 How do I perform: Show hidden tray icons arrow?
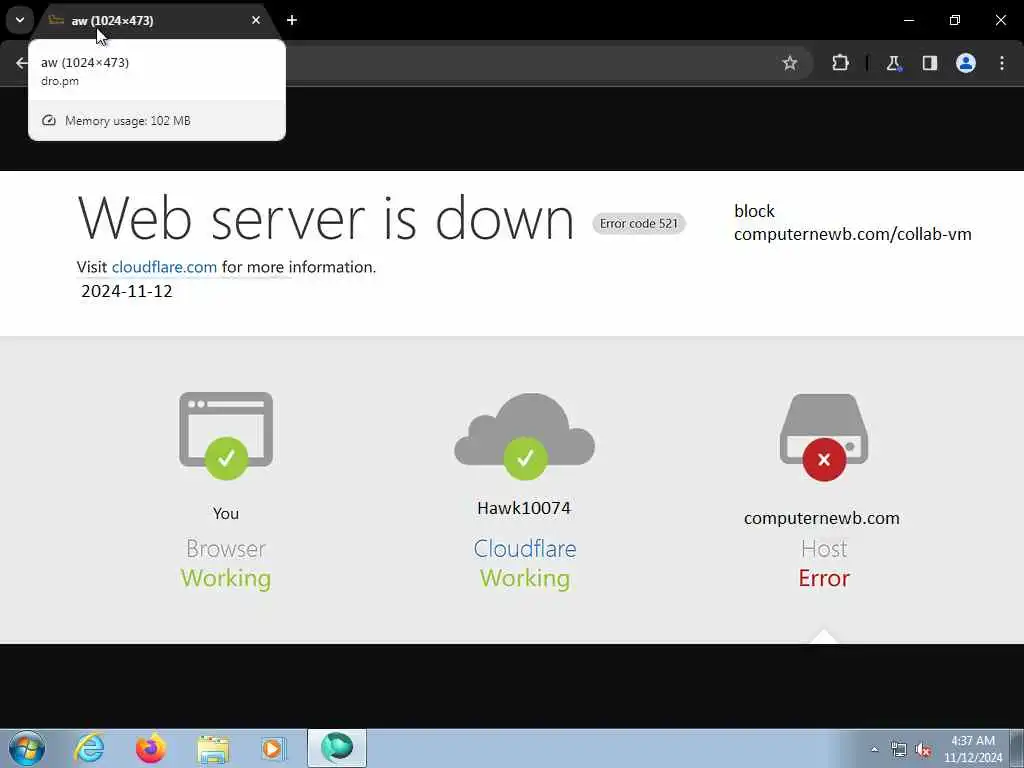pos(874,749)
